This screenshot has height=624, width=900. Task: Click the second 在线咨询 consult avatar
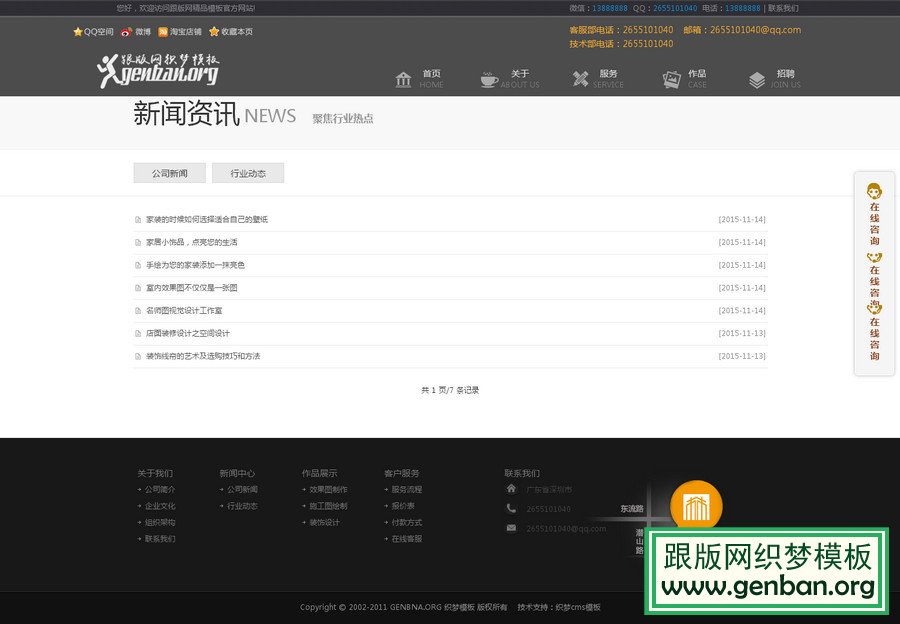click(x=873, y=256)
